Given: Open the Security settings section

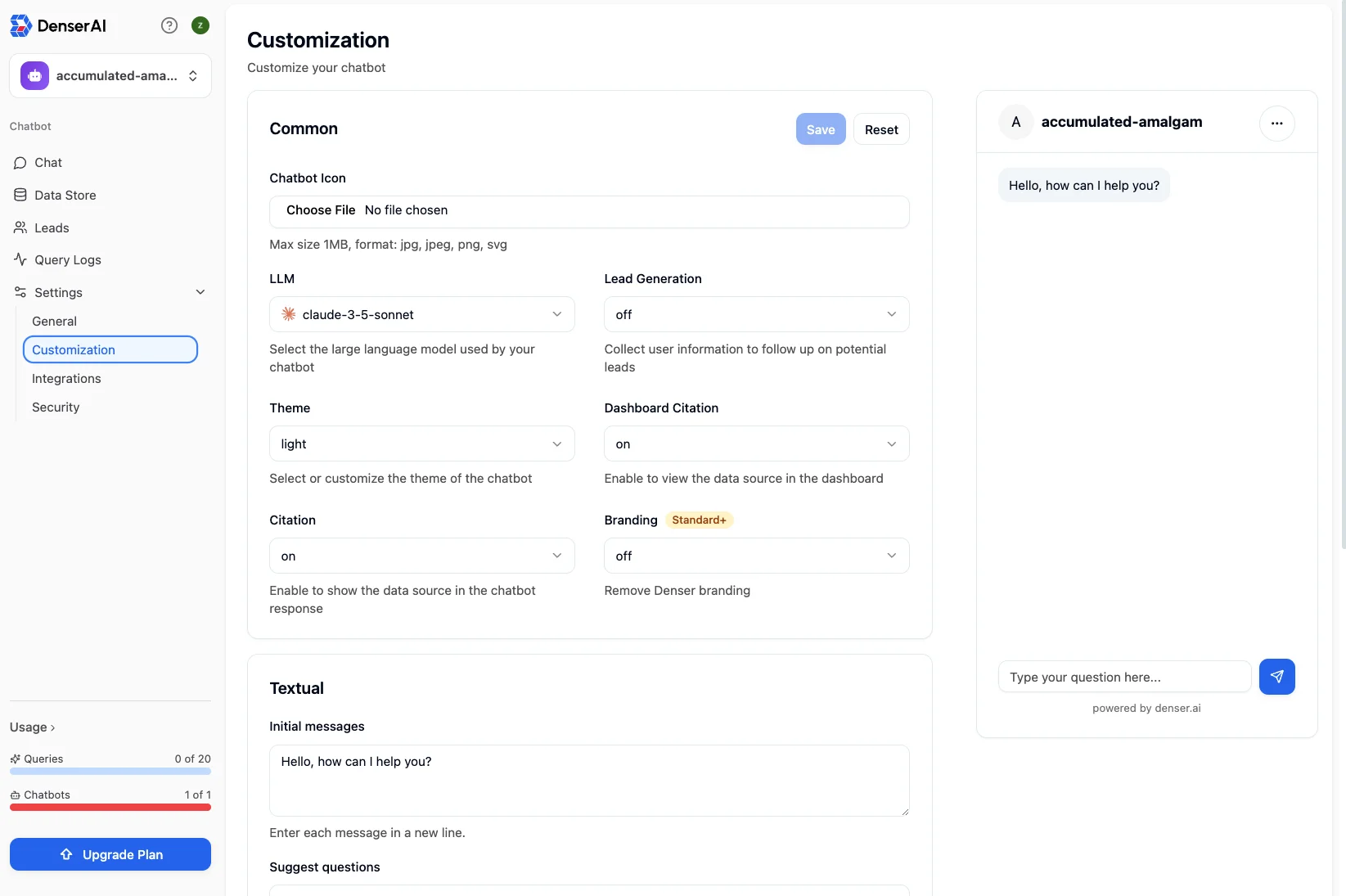Looking at the screenshot, I should pyautogui.click(x=55, y=407).
